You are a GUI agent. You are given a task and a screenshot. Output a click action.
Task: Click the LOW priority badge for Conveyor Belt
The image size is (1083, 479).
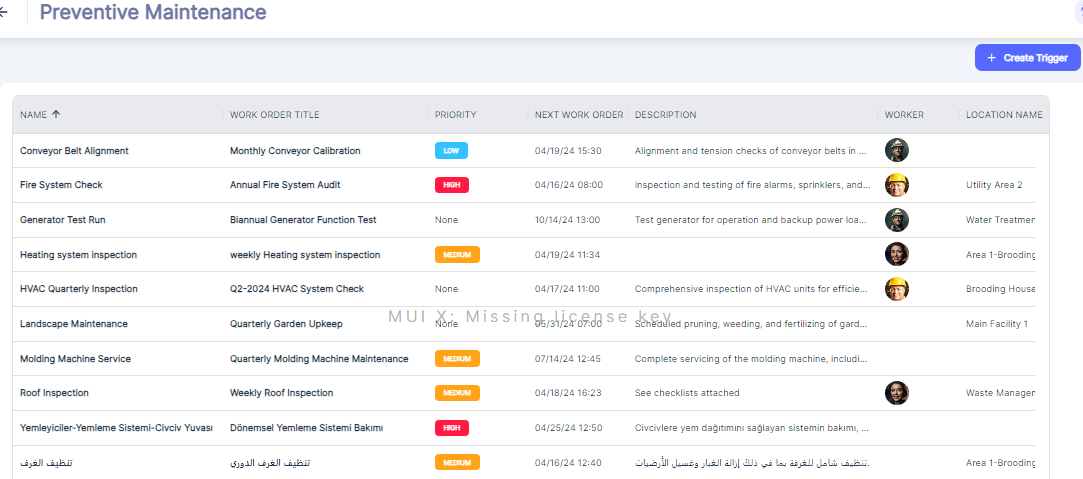pyautogui.click(x=451, y=151)
